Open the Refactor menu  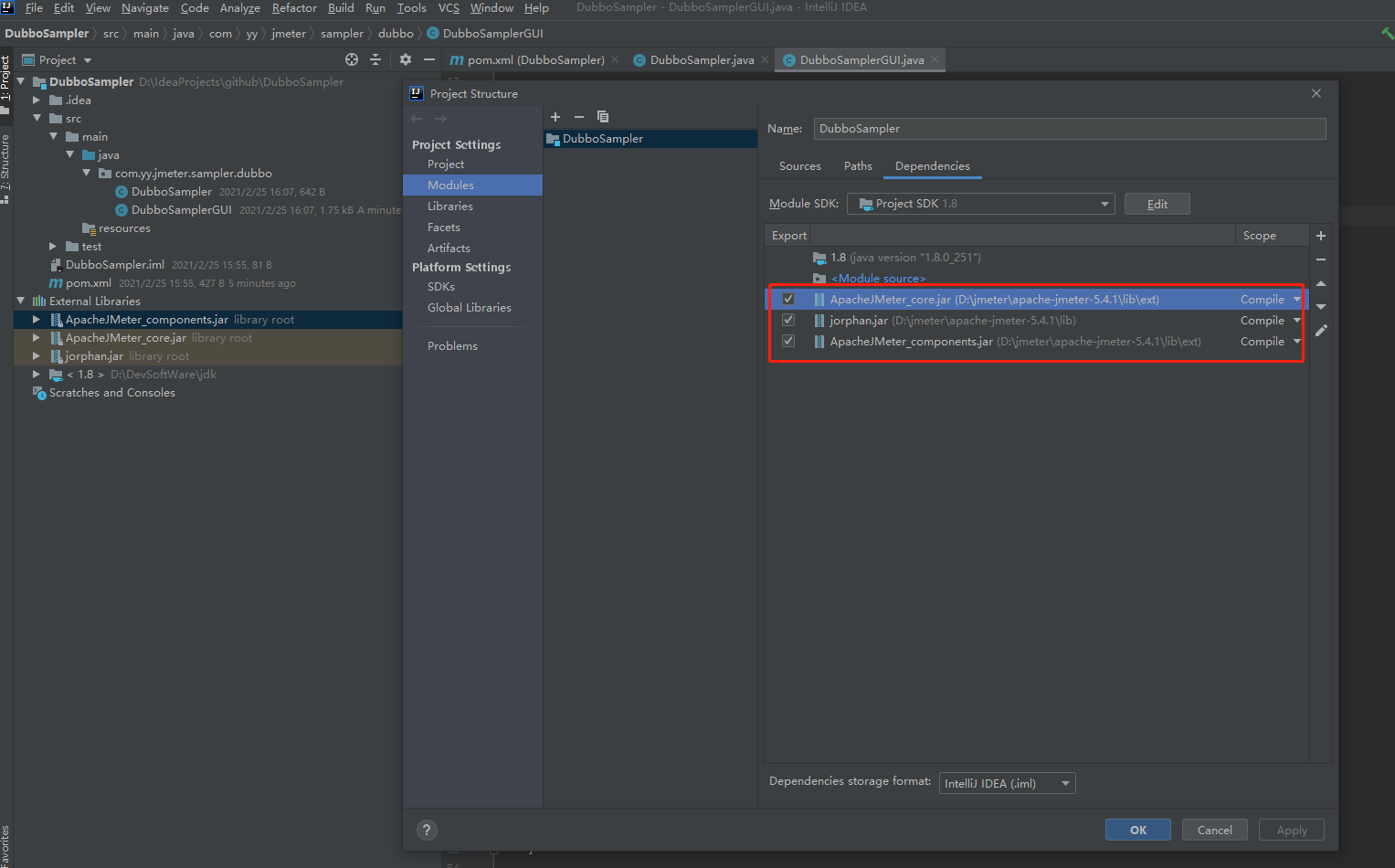[294, 8]
